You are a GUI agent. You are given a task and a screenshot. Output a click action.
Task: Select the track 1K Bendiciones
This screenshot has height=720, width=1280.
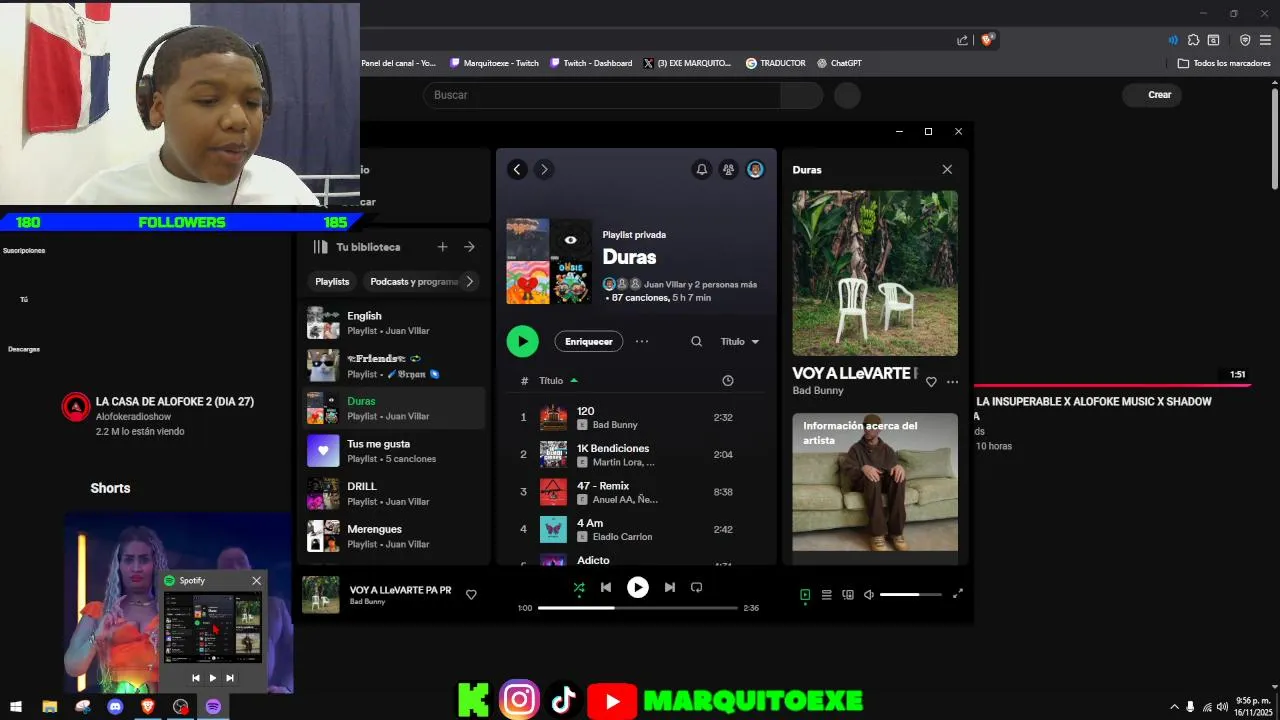pyautogui.click(x=638, y=454)
